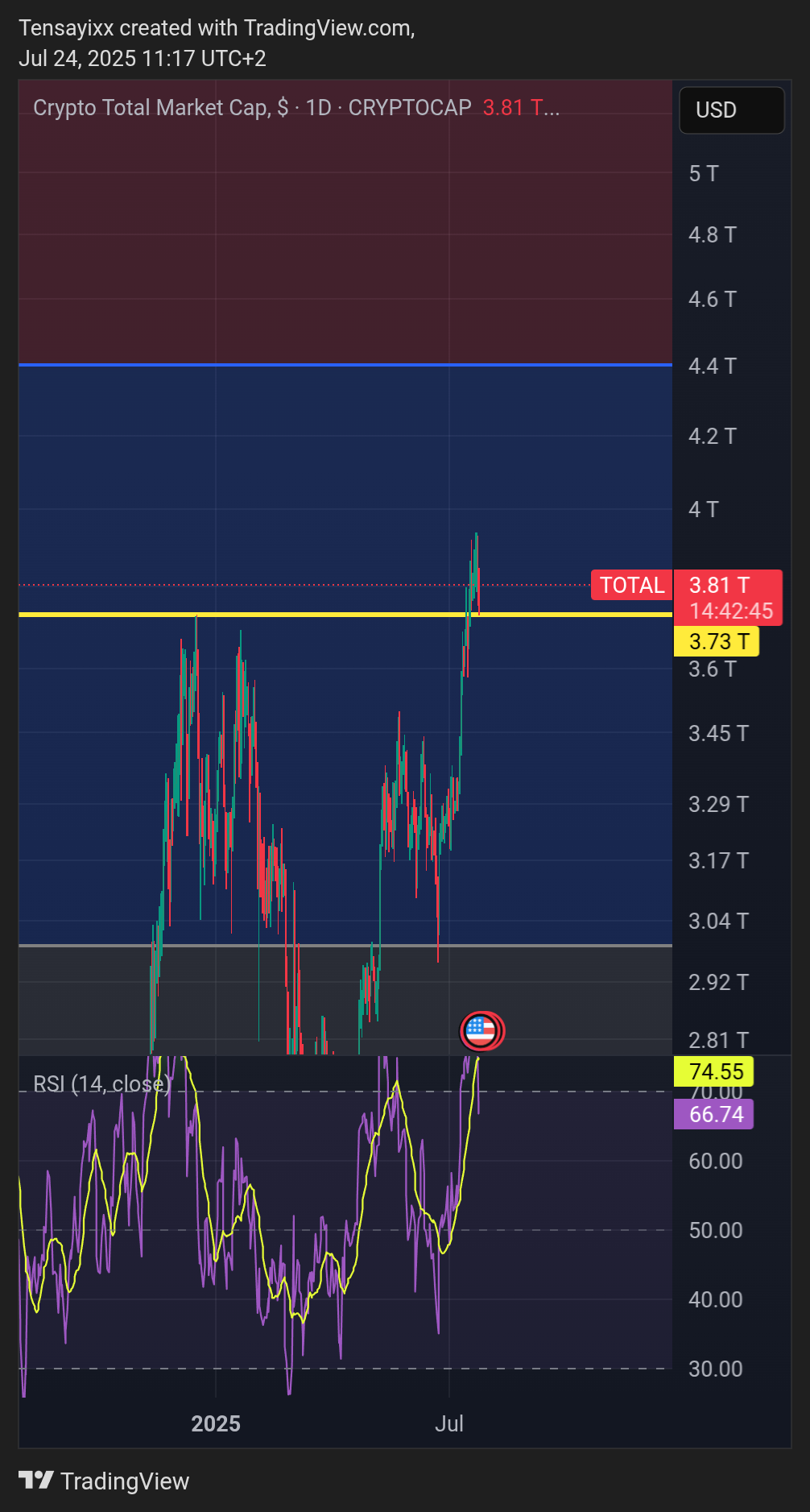This screenshot has width=810, height=1512.
Task: Click the 3.45 T price scale label
Action: (718, 733)
